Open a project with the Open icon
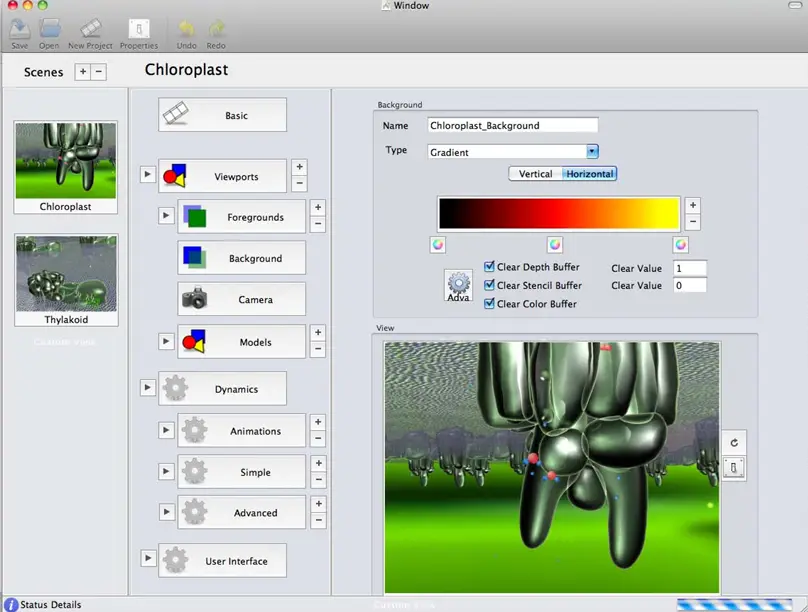 click(49, 30)
